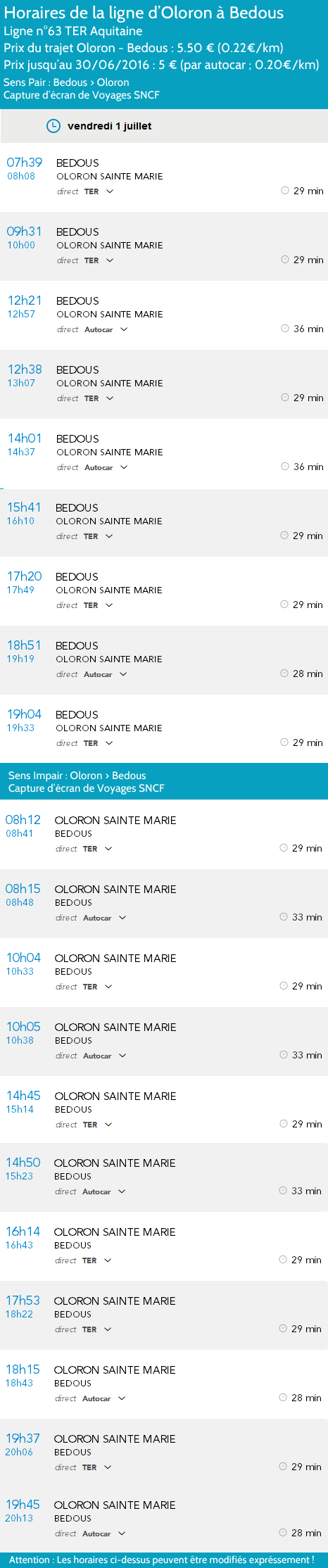The height and width of the screenshot is (1568, 328).
Task: Expand details of the 09h31 TER trip
Action: pyautogui.click(x=110, y=260)
